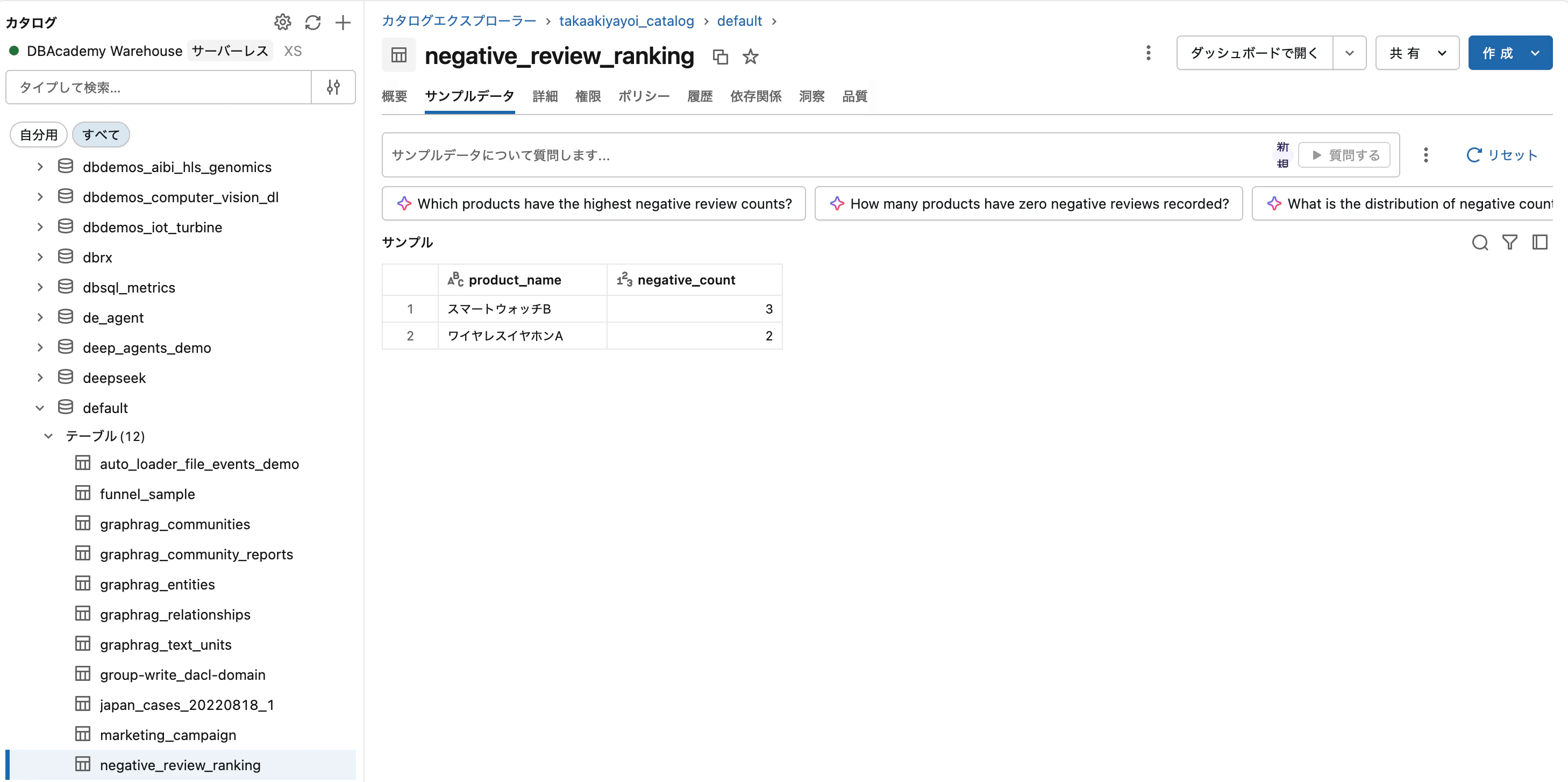The width and height of the screenshot is (1568, 782).
Task: Toggle the side panel icon near the sample view
Action: [x=1540, y=243]
